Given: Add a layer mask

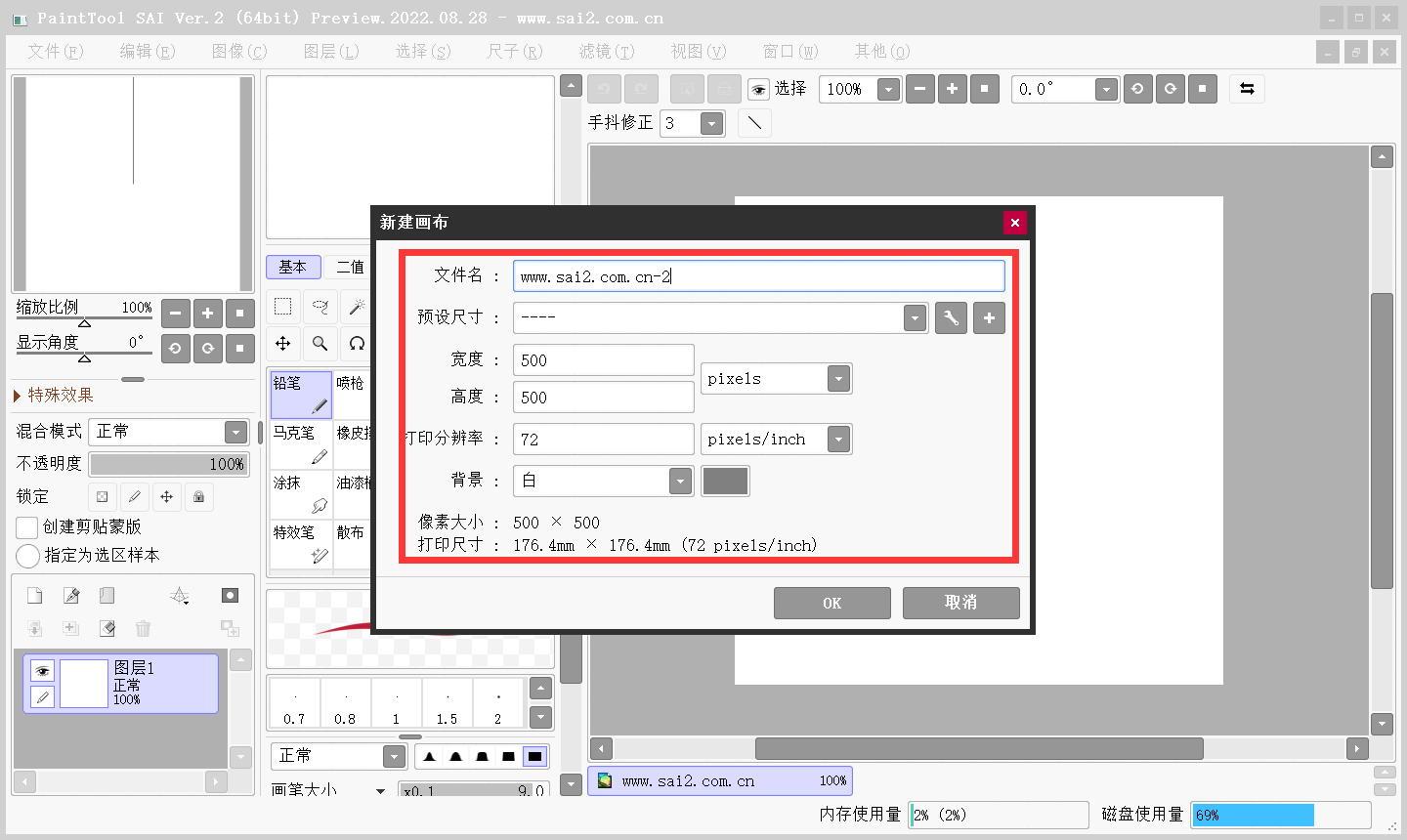Looking at the screenshot, I should click(230, 596).
